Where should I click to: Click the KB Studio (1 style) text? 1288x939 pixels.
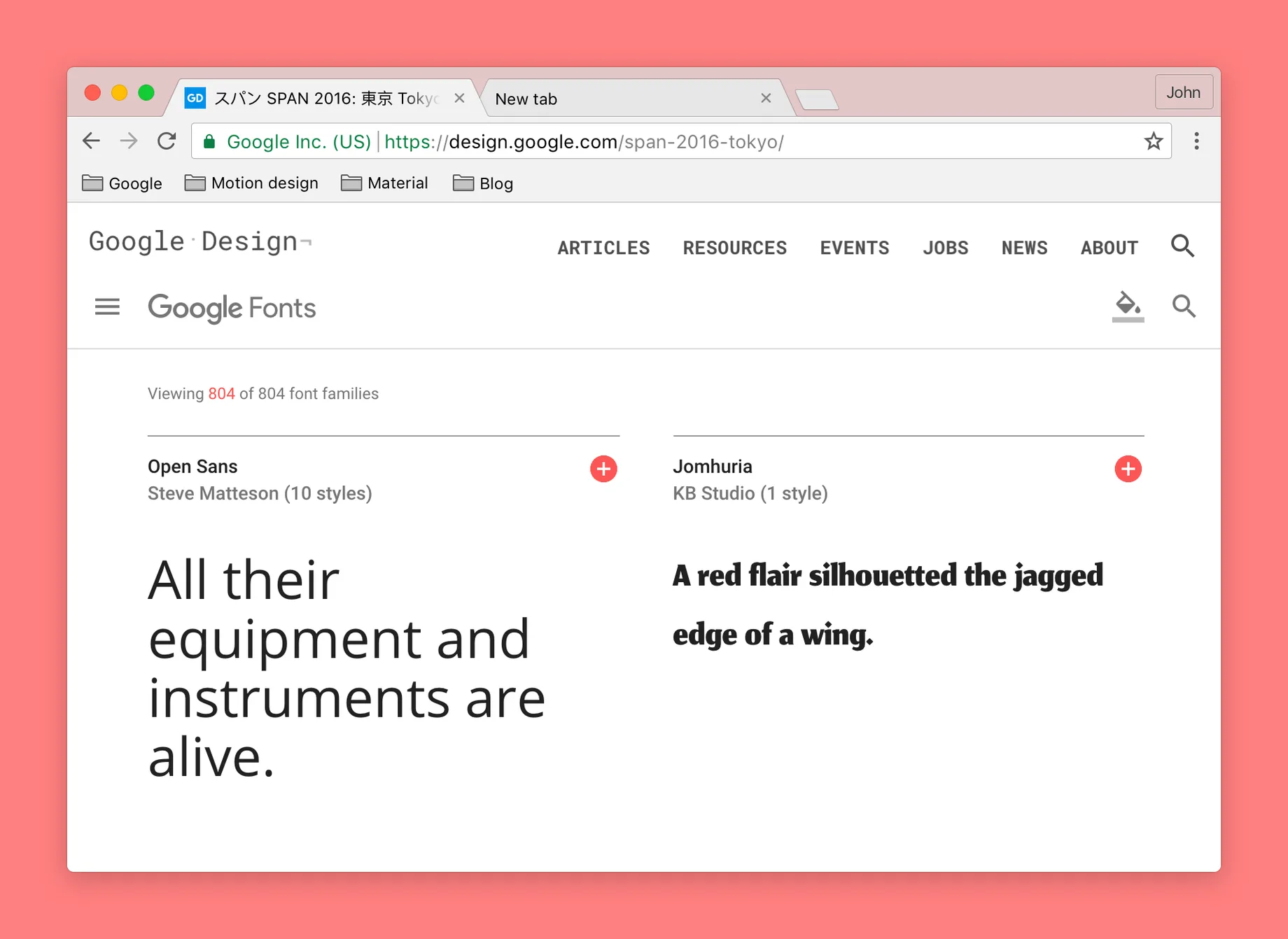click(750, 493)
